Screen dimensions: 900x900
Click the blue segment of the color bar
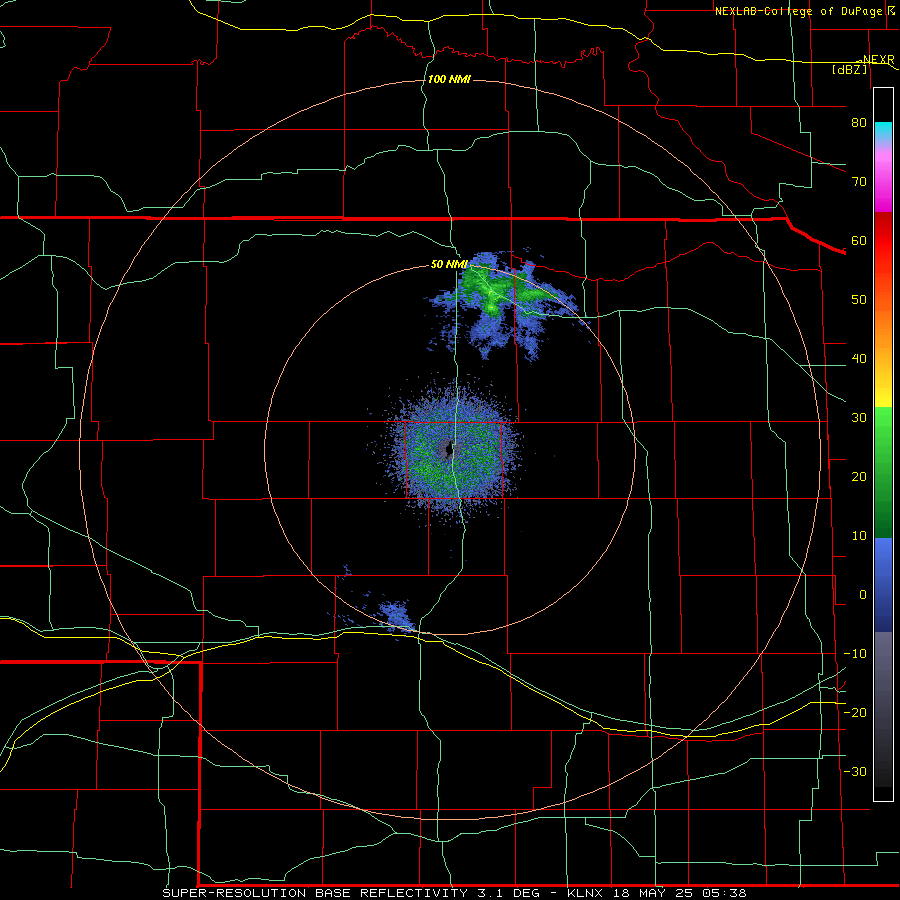pos(883,584)
